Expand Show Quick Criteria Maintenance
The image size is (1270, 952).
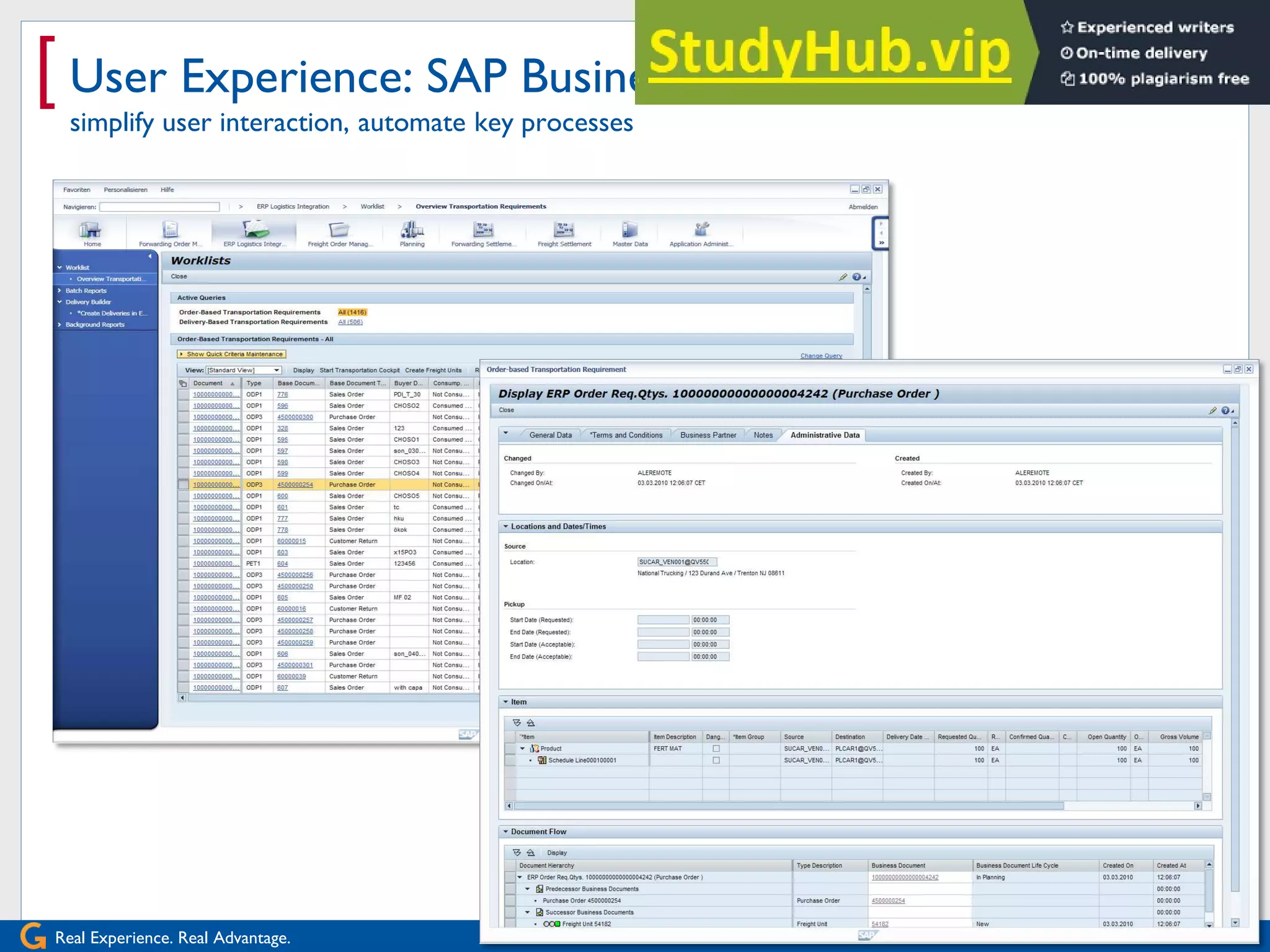click(231, 355)
